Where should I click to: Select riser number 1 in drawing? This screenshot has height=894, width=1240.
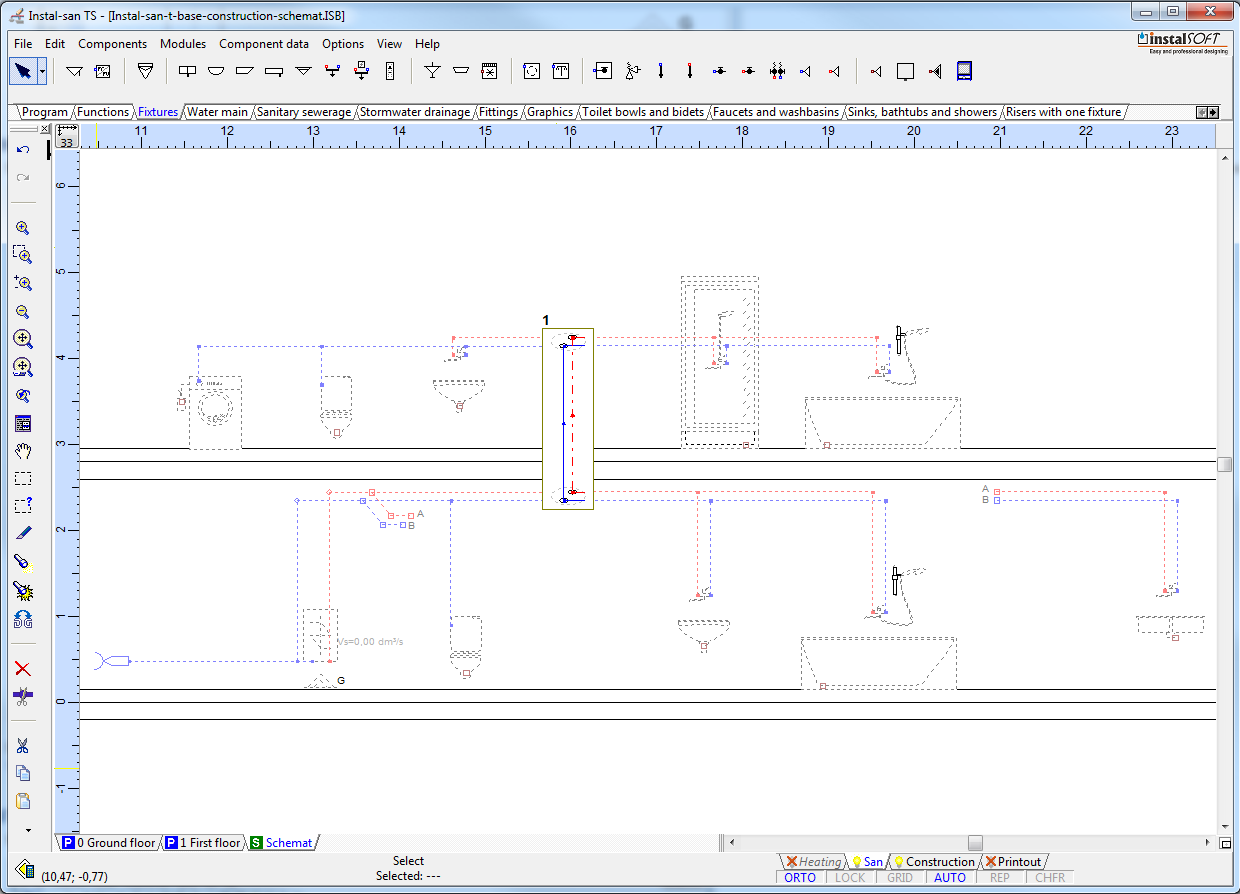[x=568, y=419]
